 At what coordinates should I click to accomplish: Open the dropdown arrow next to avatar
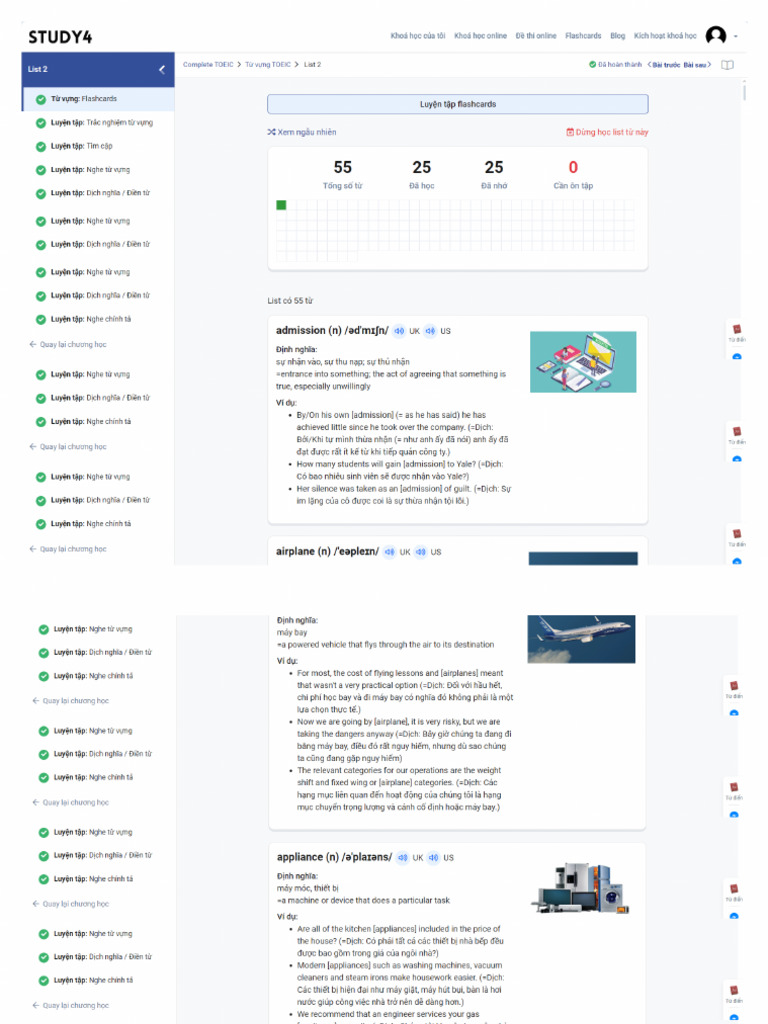(736, 36)
